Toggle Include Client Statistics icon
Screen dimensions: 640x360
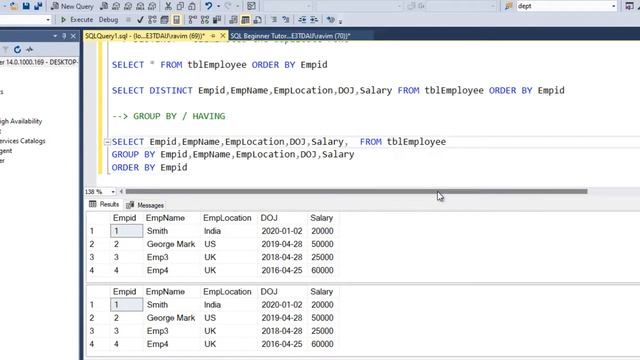tap(217, 20)
